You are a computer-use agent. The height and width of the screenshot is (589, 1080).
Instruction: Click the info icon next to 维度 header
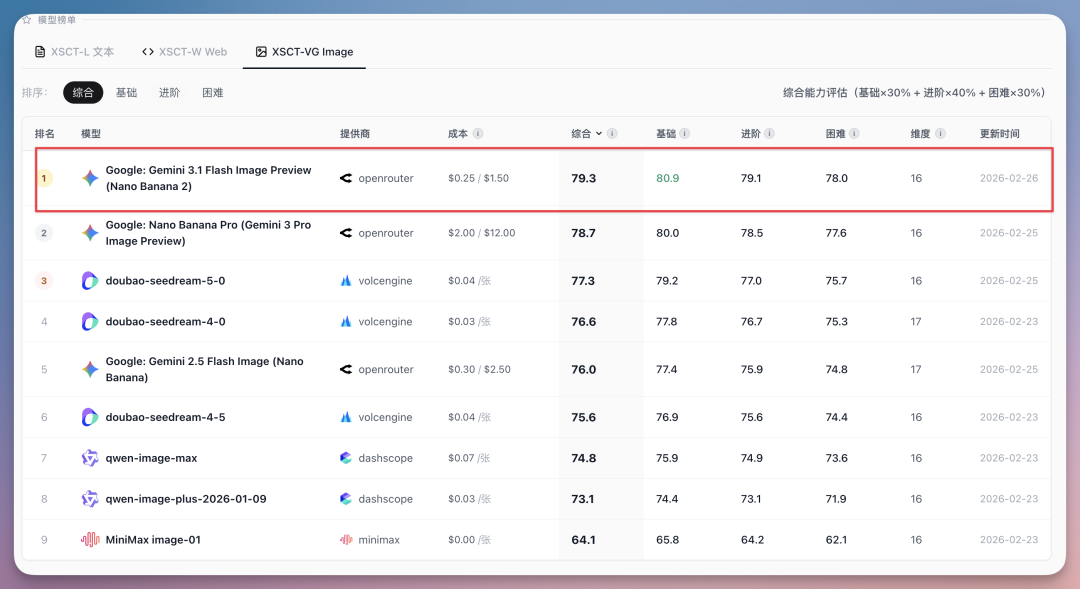[940, 134]
